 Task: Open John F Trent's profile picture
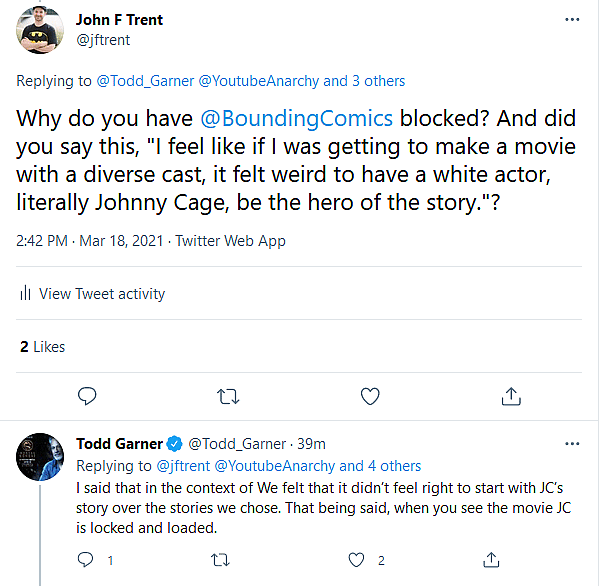click(x=41, y=30)
